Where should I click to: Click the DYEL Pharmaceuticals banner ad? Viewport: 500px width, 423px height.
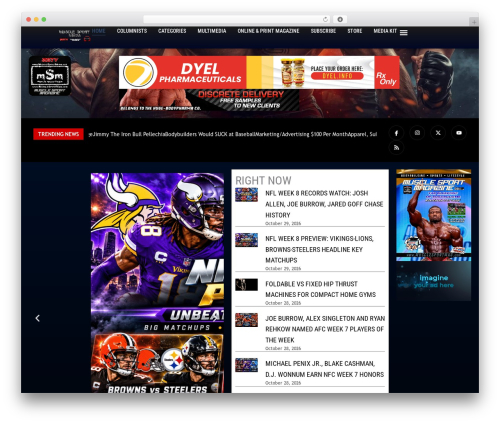259,72
